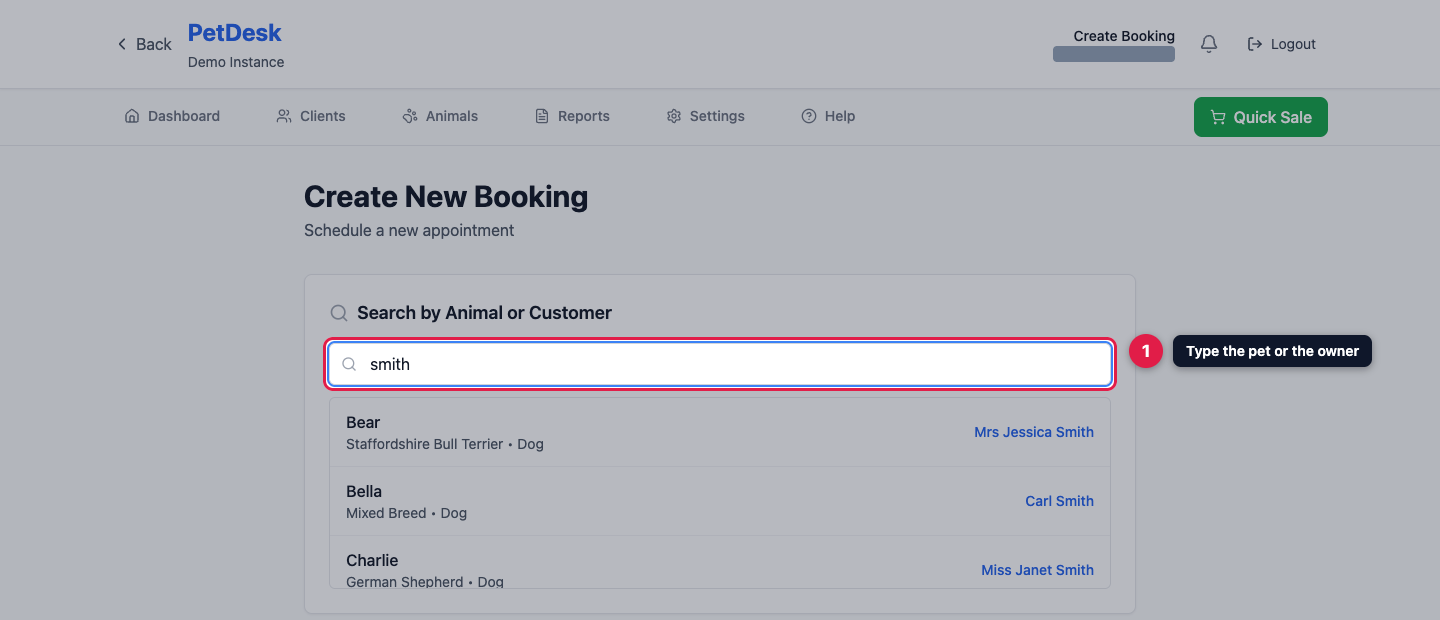Select the Bear search result

720,432
